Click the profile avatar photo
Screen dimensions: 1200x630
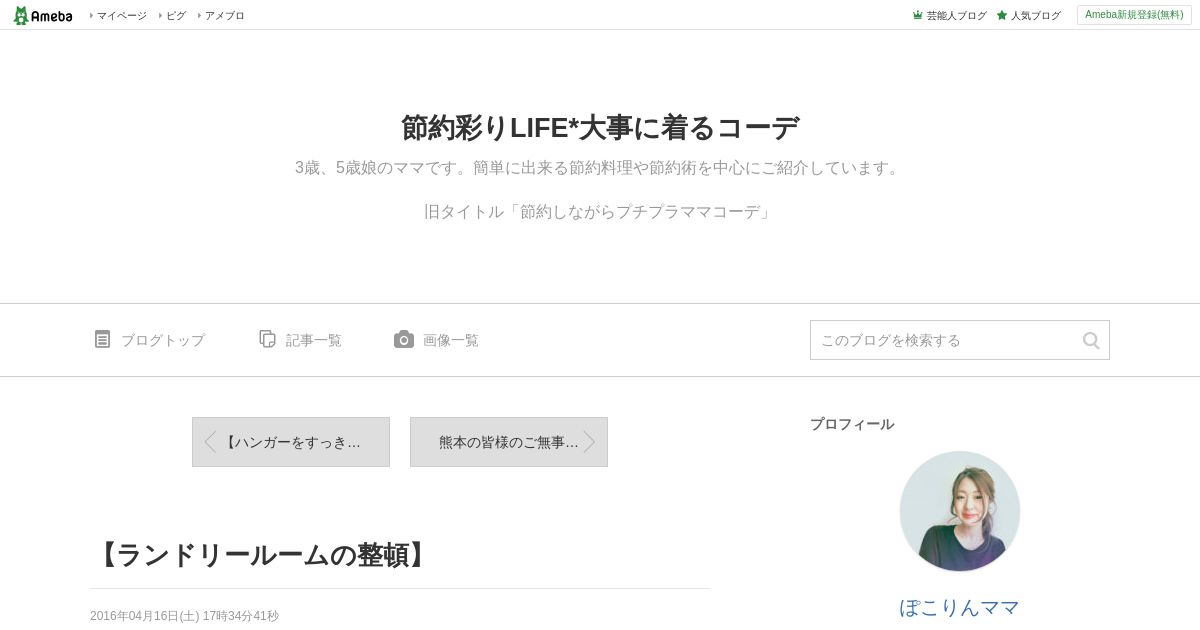pos(960,511)
